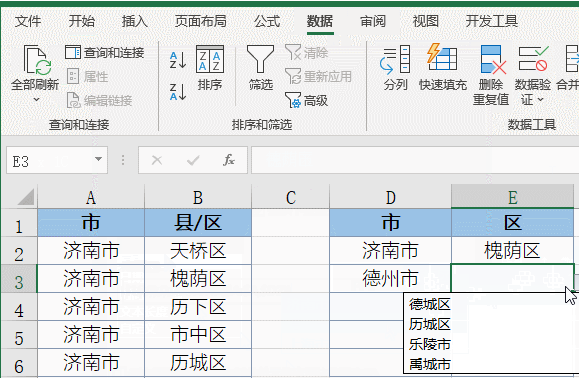
Task: Expand the Name Box dropdown arrow
Action: 98,159
